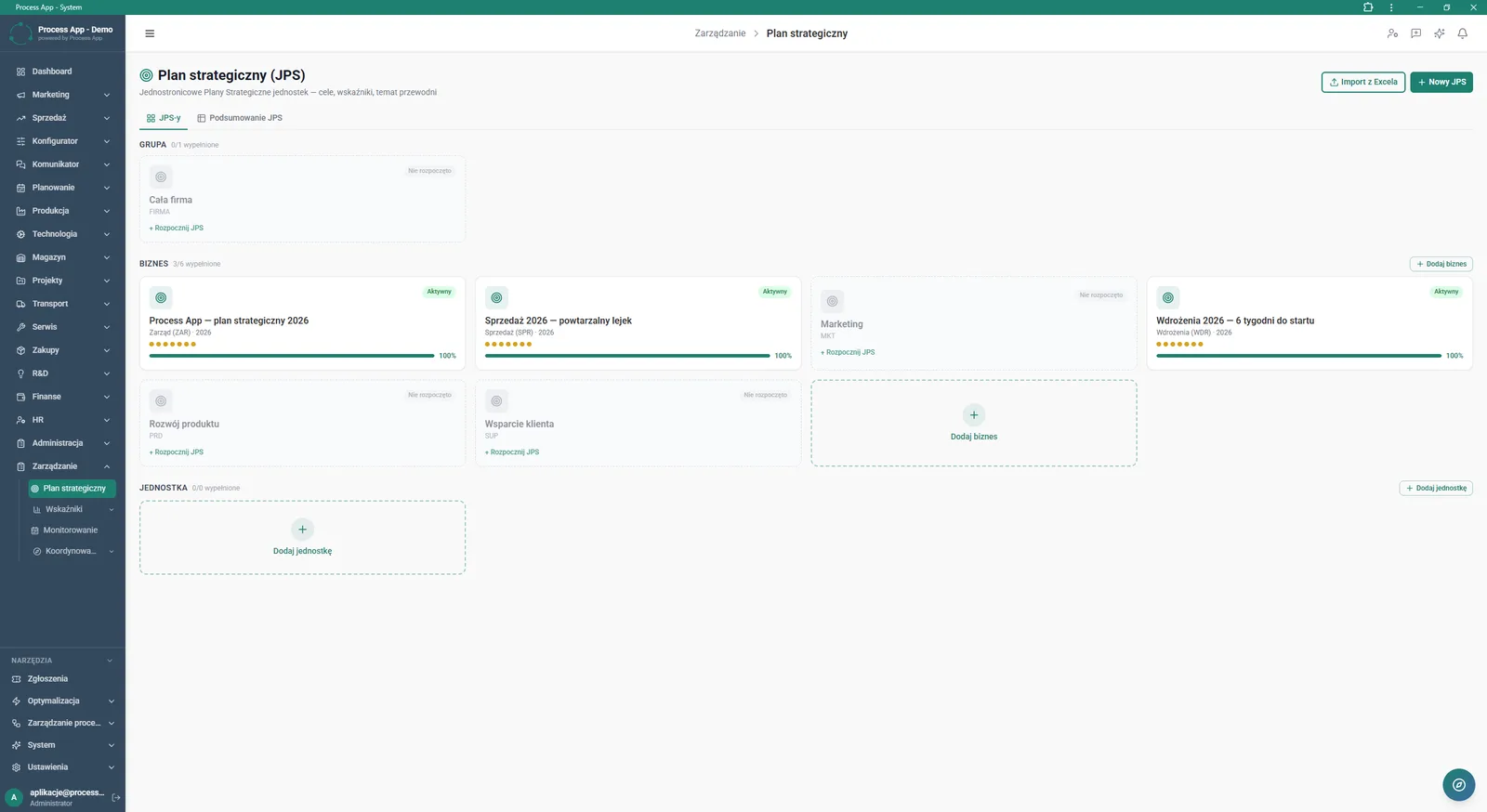Click Nowy JPS button

point(1441,82)
